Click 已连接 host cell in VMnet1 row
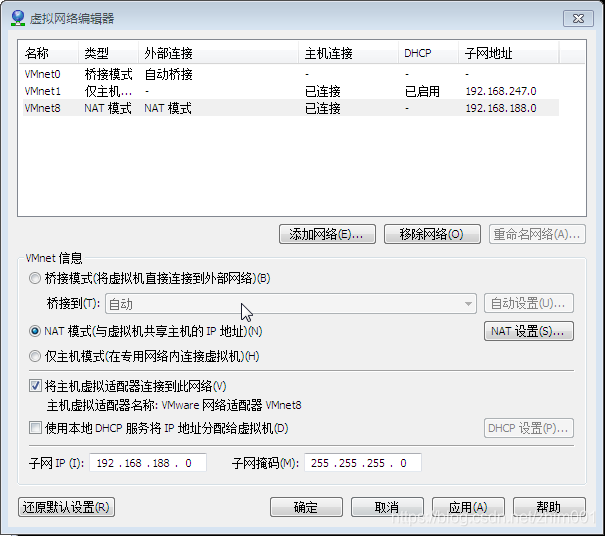 point(323,91)
